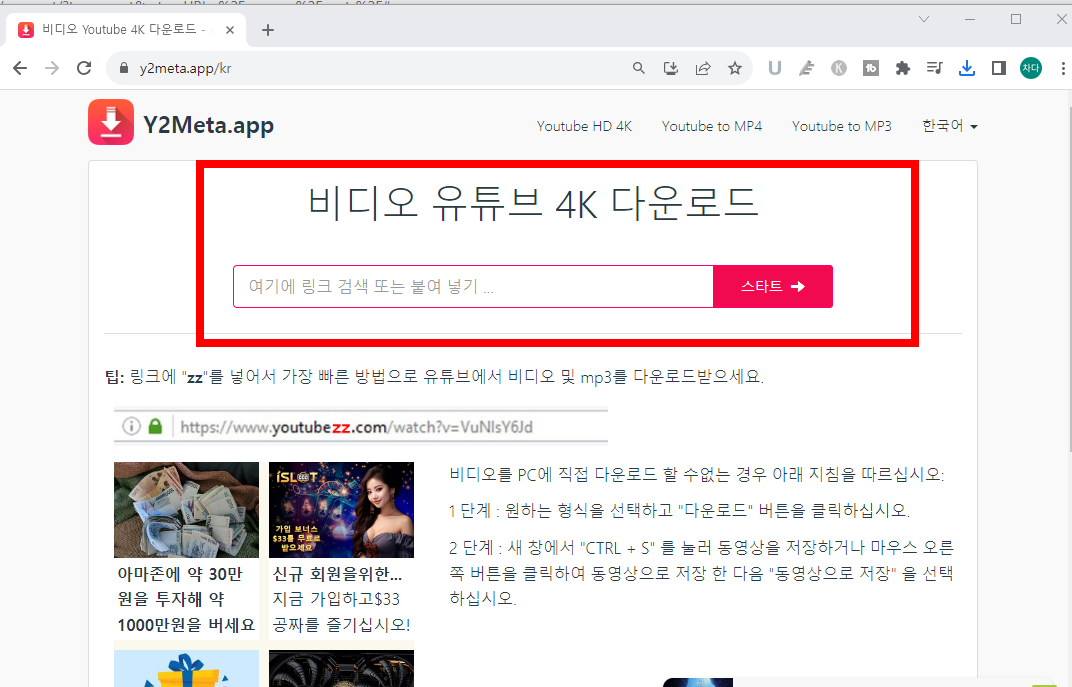Click the music playlist extension icon

[x=934, y=68]
